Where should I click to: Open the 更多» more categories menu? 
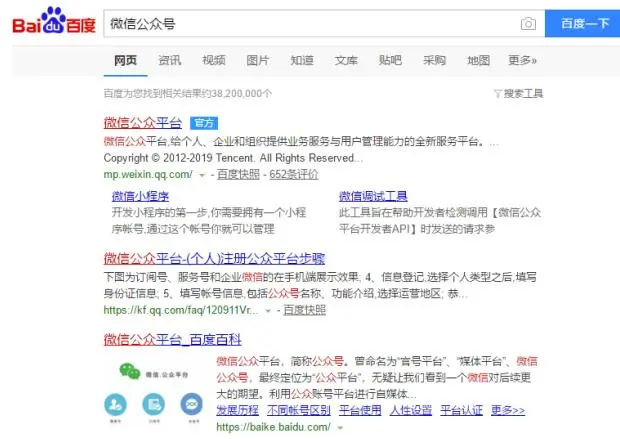(522, 61)
